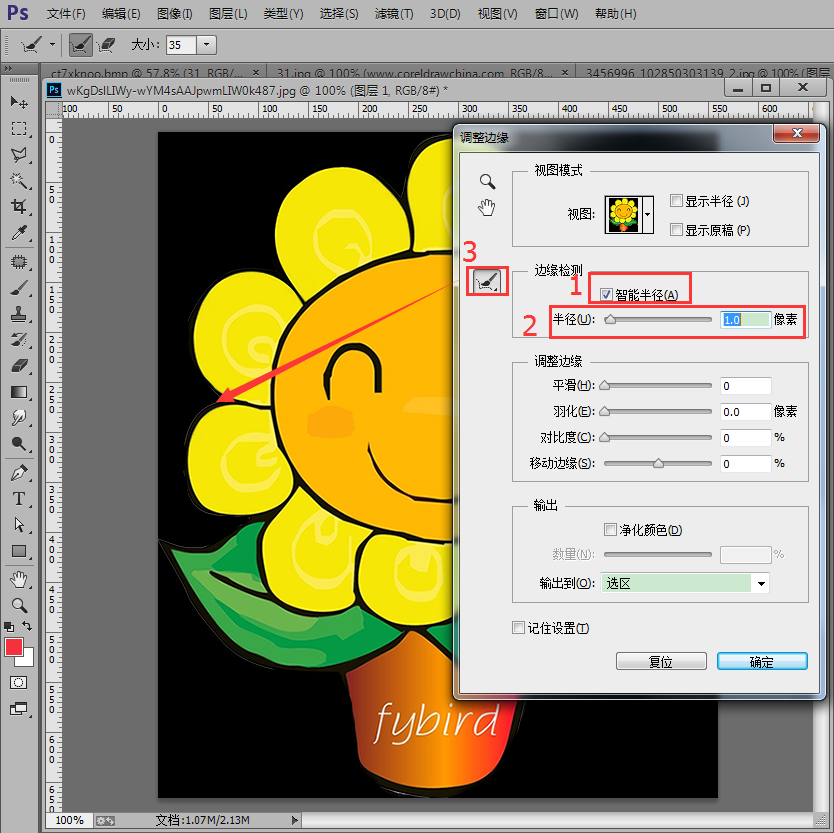This screenshot has height=833, width=834.
Task: Select the Smudge tool
Action: [x=19, y=418]
